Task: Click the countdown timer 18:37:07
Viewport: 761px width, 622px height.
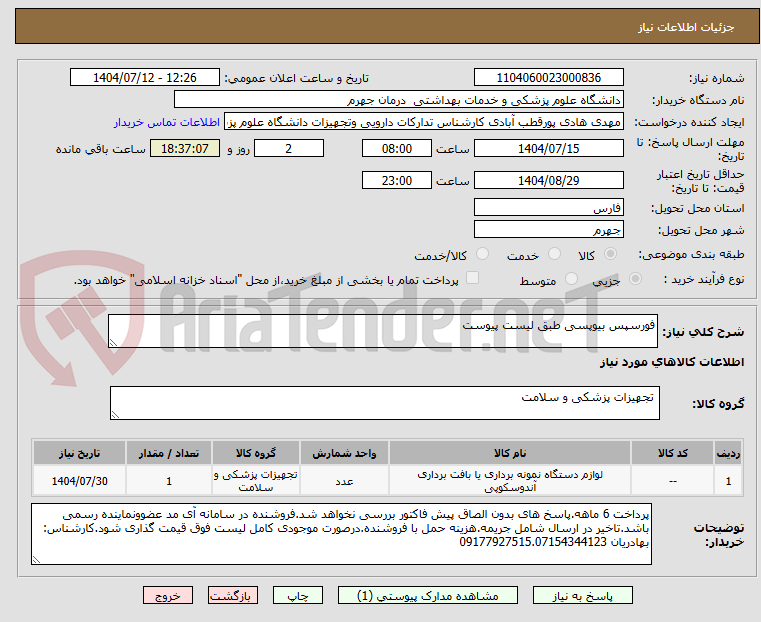Action: tap(185, 148)
